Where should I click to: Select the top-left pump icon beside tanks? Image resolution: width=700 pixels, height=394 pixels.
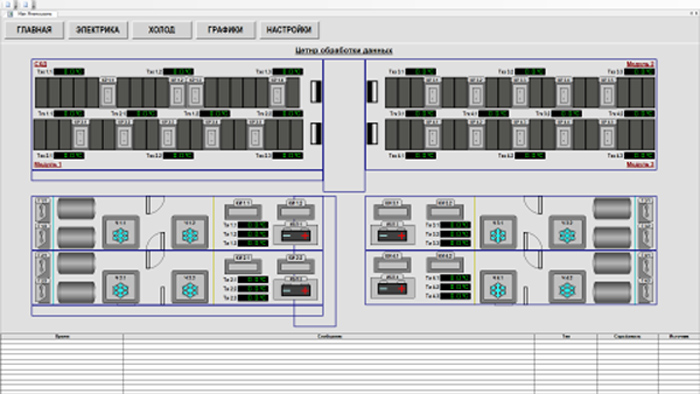point(42,210)
